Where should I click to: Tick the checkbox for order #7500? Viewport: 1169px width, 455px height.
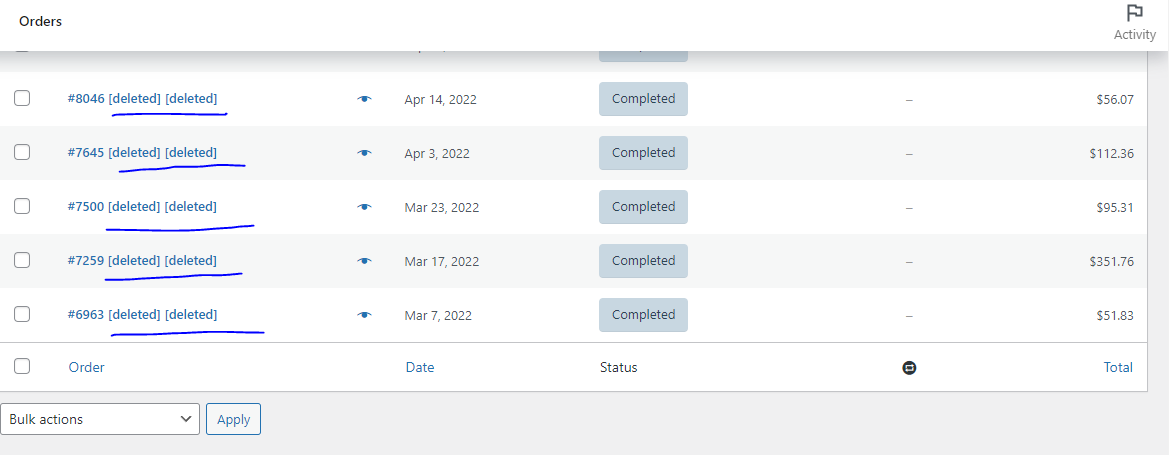tap(22, 206)
